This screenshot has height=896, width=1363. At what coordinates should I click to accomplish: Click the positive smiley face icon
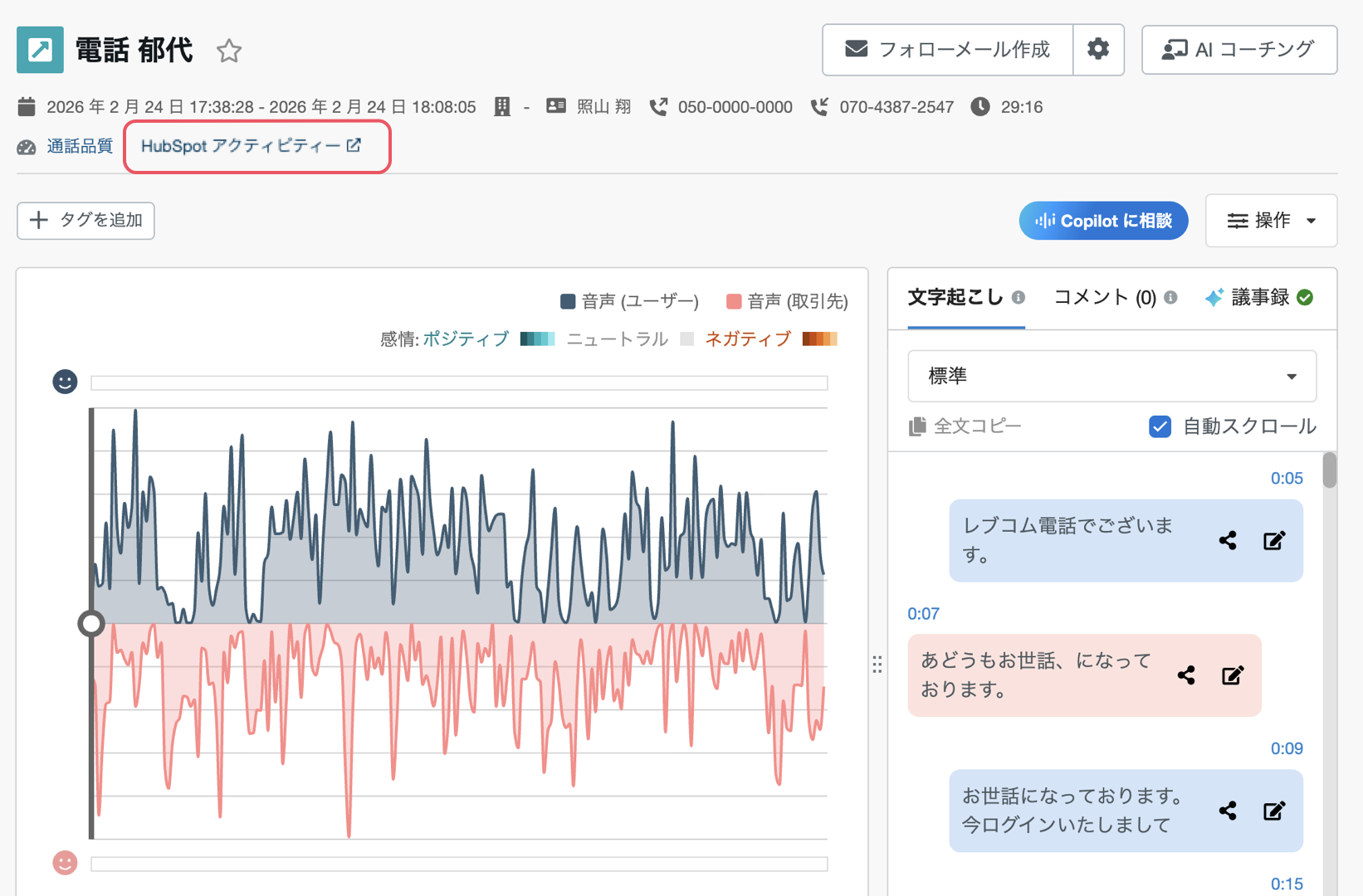click(x=65, y=382)
